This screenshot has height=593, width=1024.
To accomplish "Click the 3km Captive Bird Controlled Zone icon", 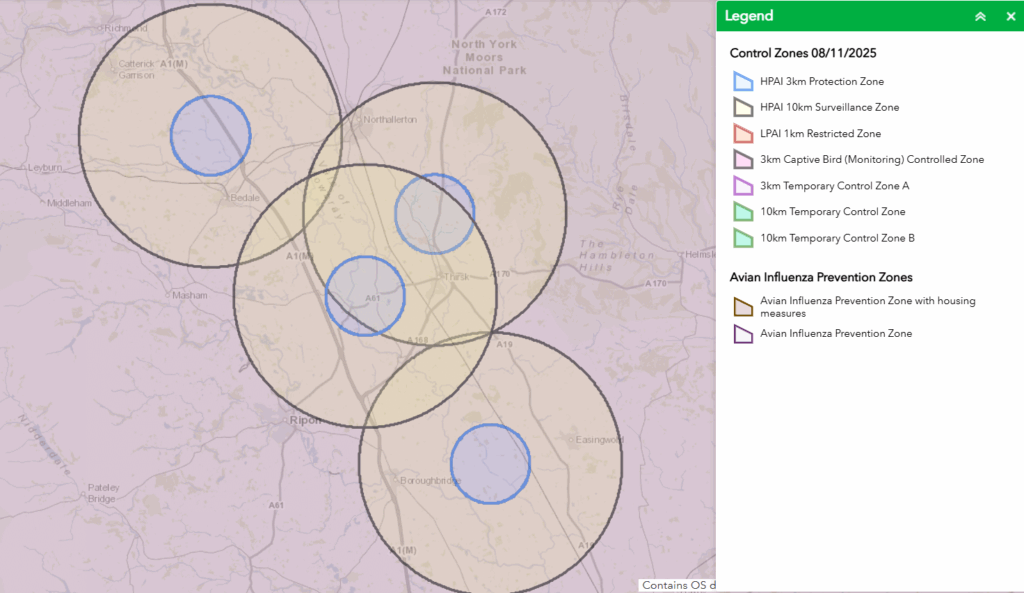I will (742, 159).
